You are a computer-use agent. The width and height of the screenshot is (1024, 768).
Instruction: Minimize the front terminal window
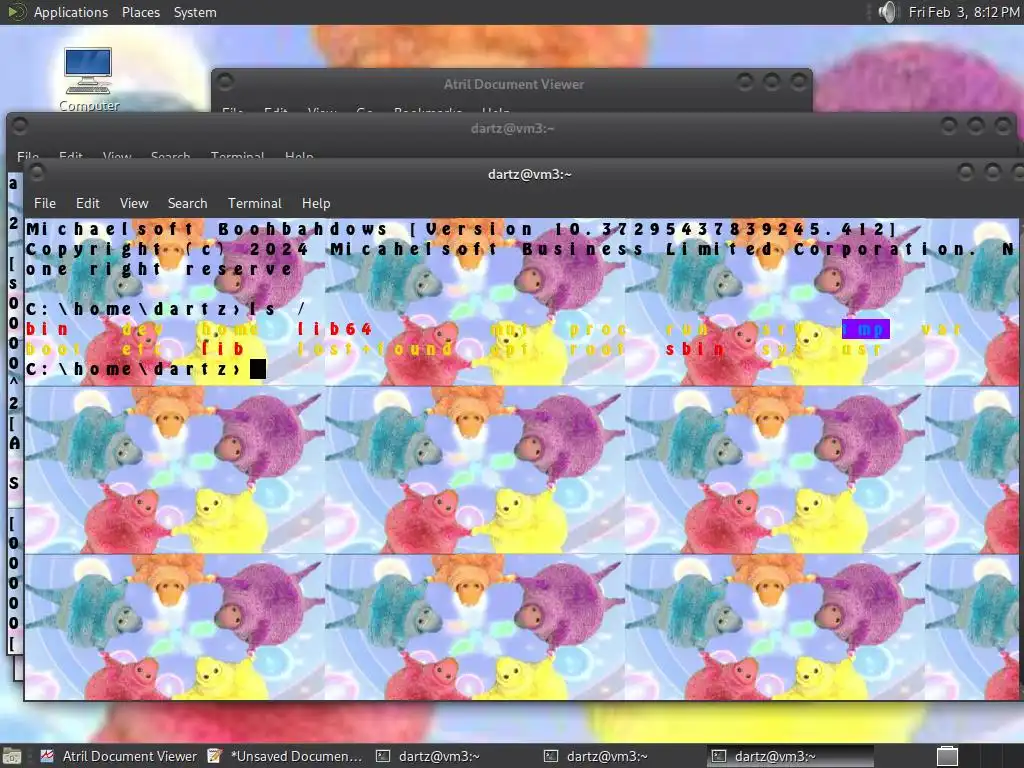[965, 172]
